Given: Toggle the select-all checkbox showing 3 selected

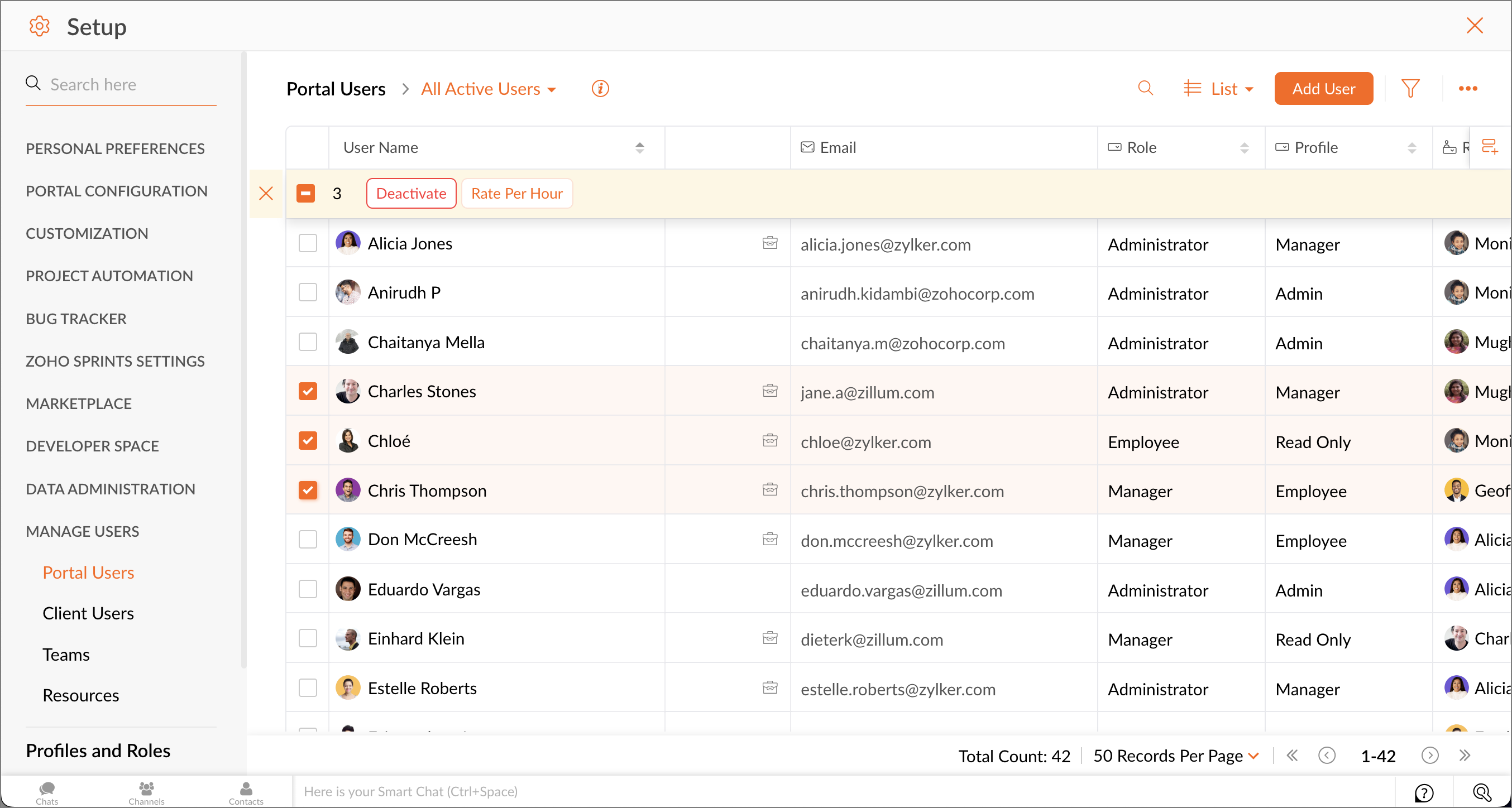Looking at the screenshot, I should [x=305, y=194].
